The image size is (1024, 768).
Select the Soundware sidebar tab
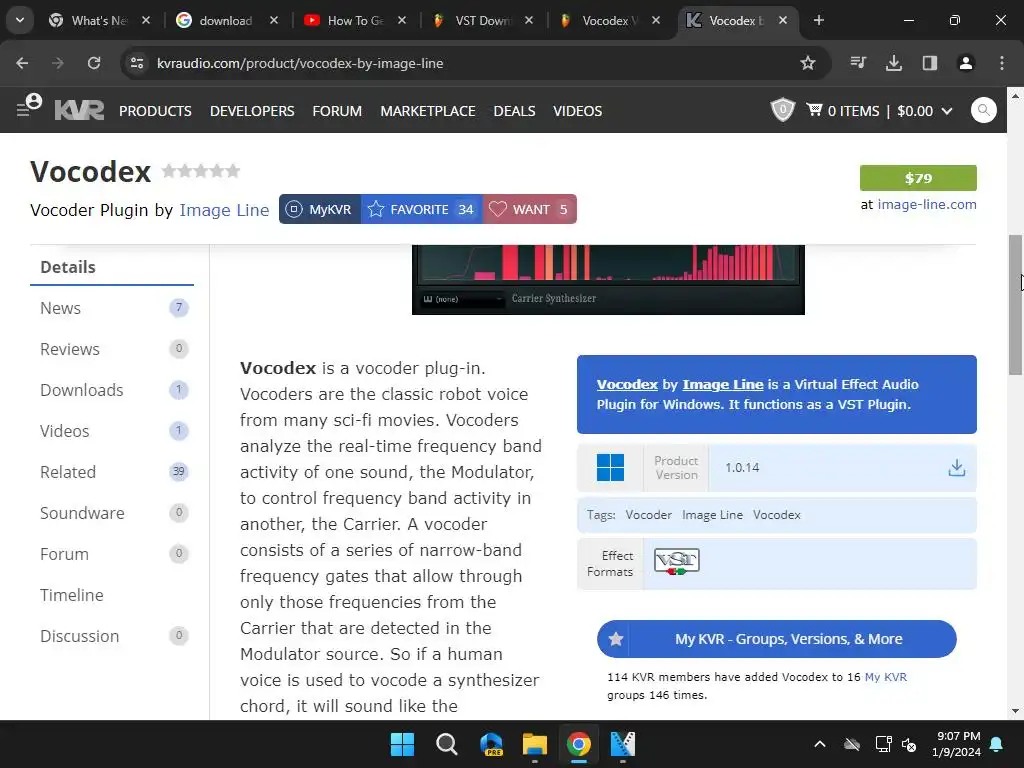click(112, 513)
